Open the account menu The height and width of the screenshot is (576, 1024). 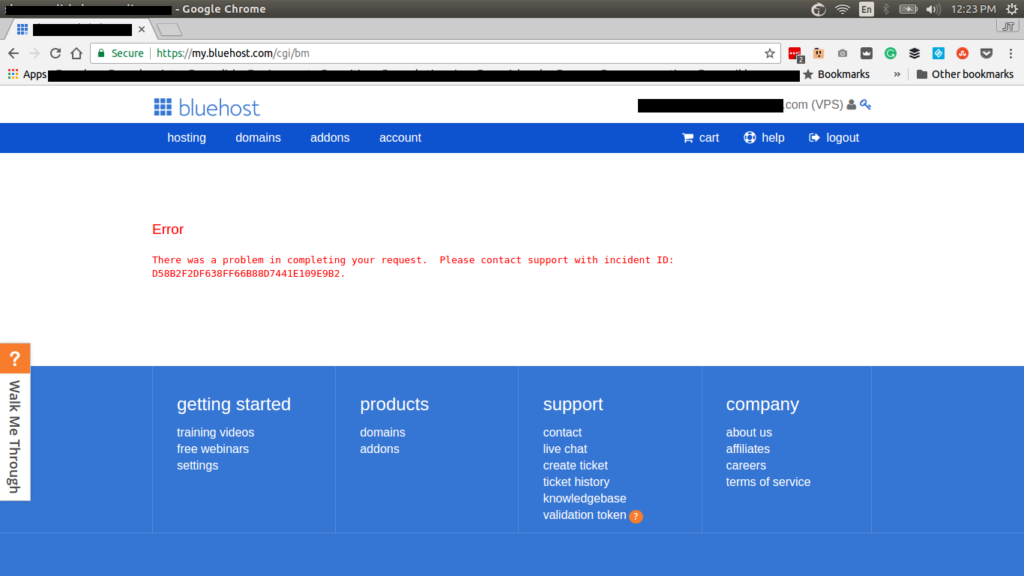tap(400, 138)
